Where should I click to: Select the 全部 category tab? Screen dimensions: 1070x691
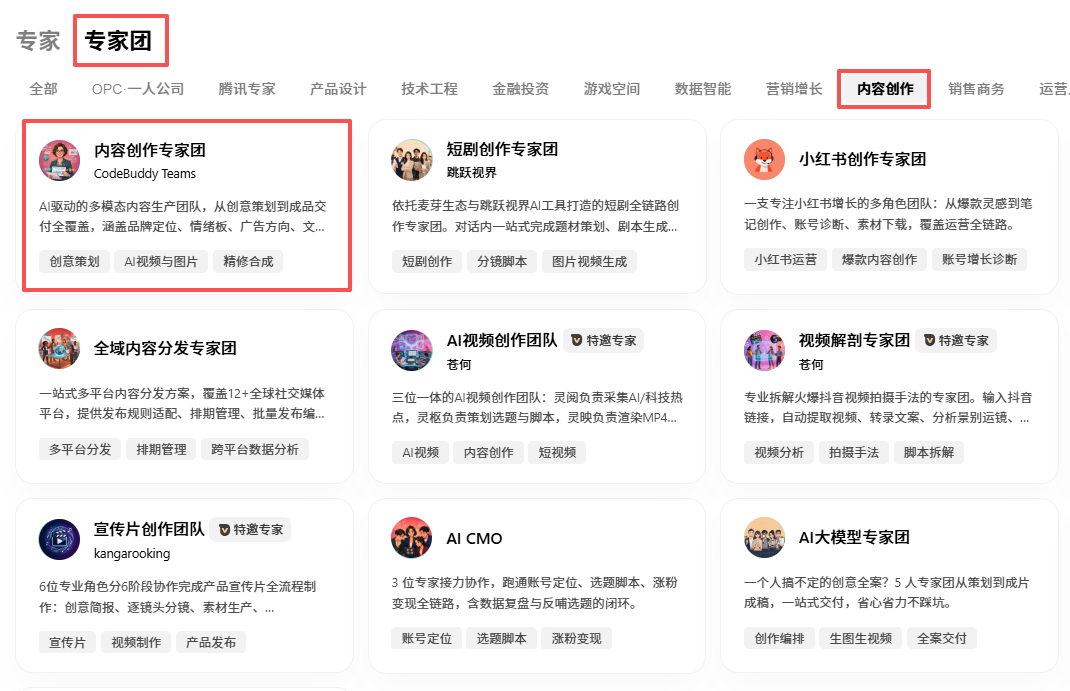(44, 89)
